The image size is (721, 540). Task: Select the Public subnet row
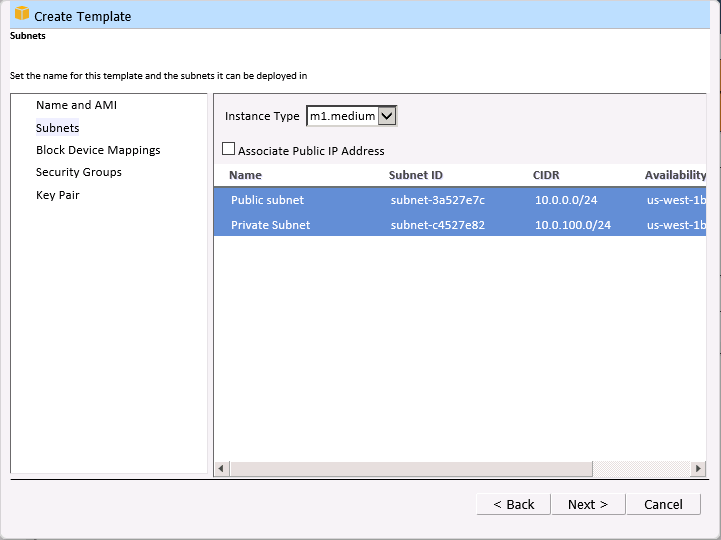point(267,200)
